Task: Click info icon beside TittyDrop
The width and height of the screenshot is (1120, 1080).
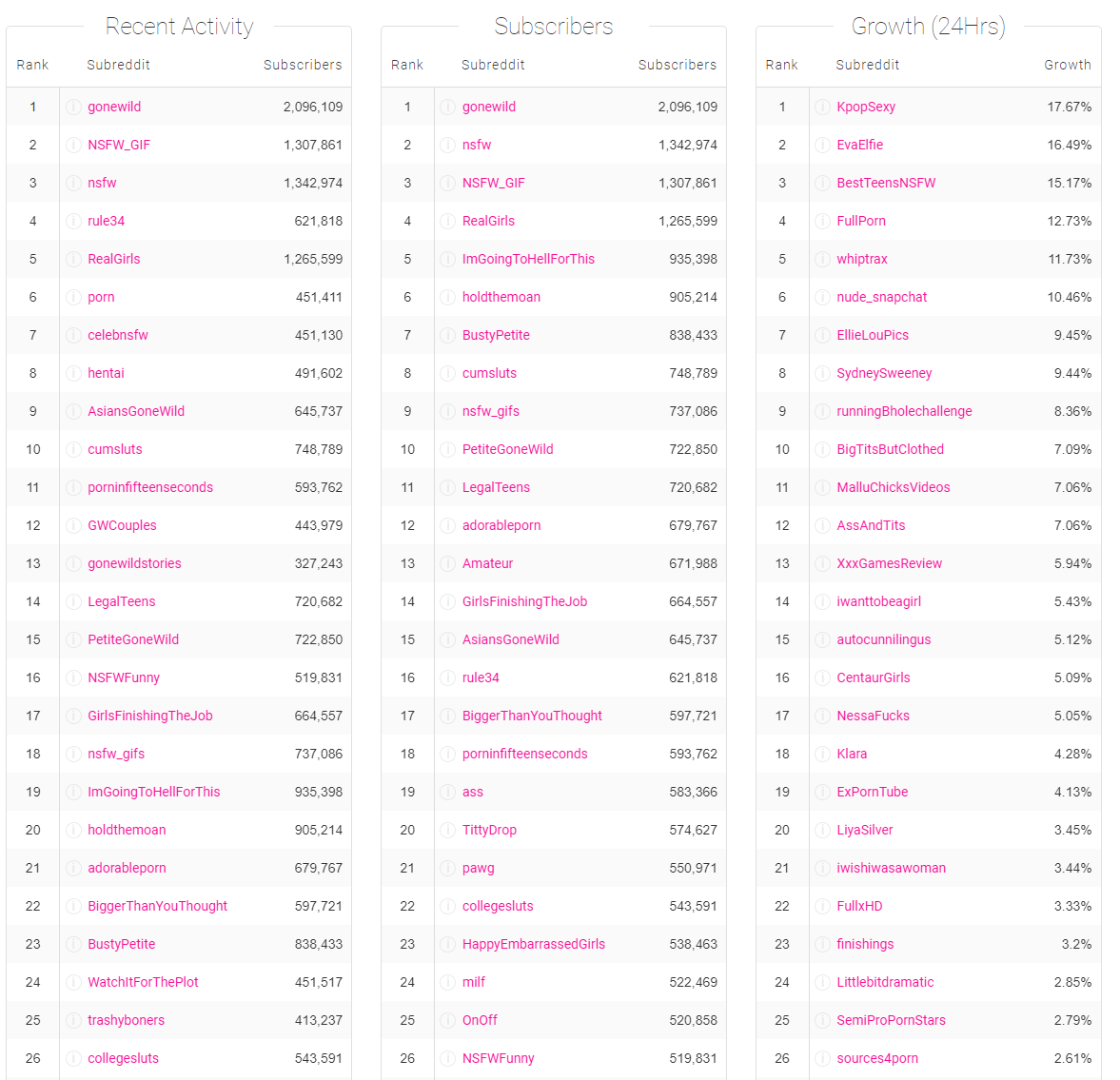Action: [447, 830]
